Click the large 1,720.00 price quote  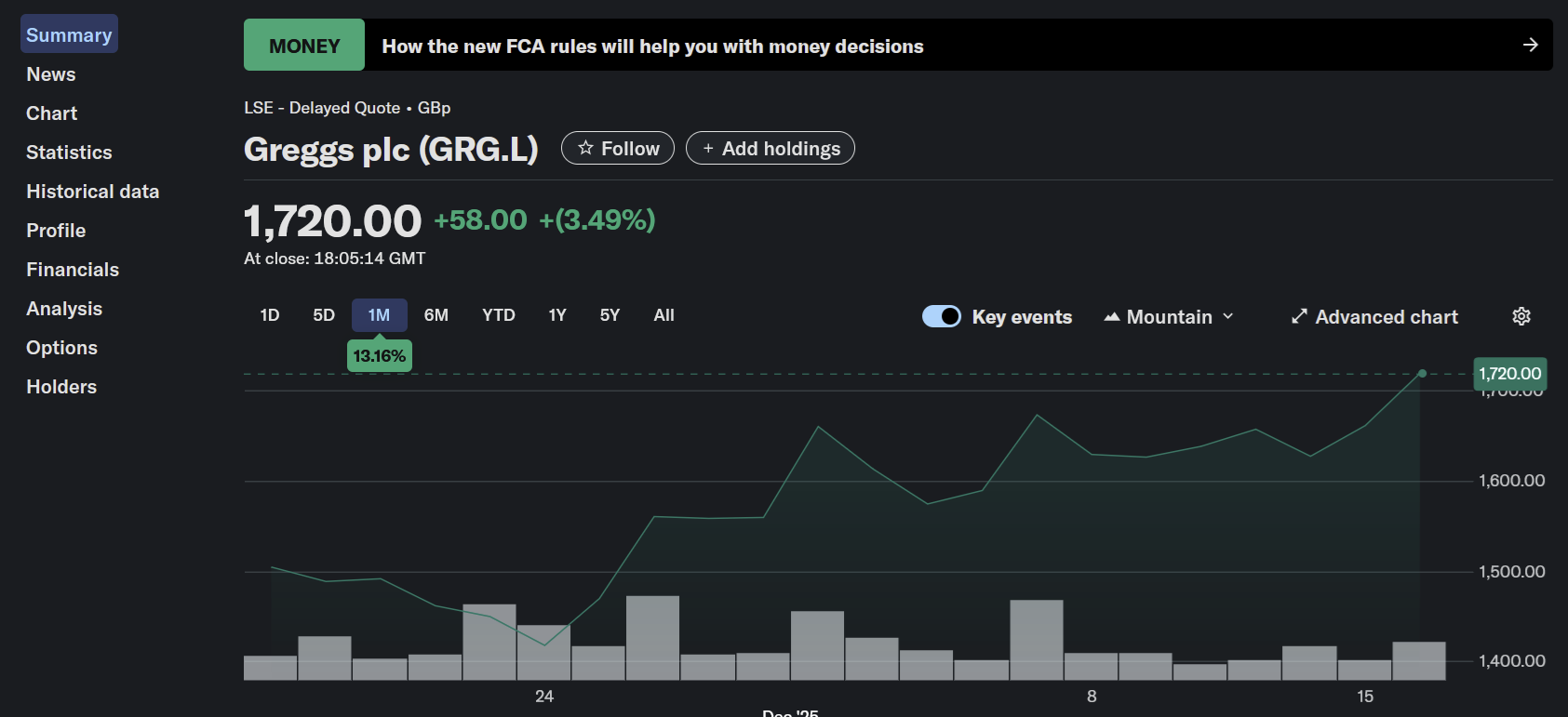coord(332,221)
